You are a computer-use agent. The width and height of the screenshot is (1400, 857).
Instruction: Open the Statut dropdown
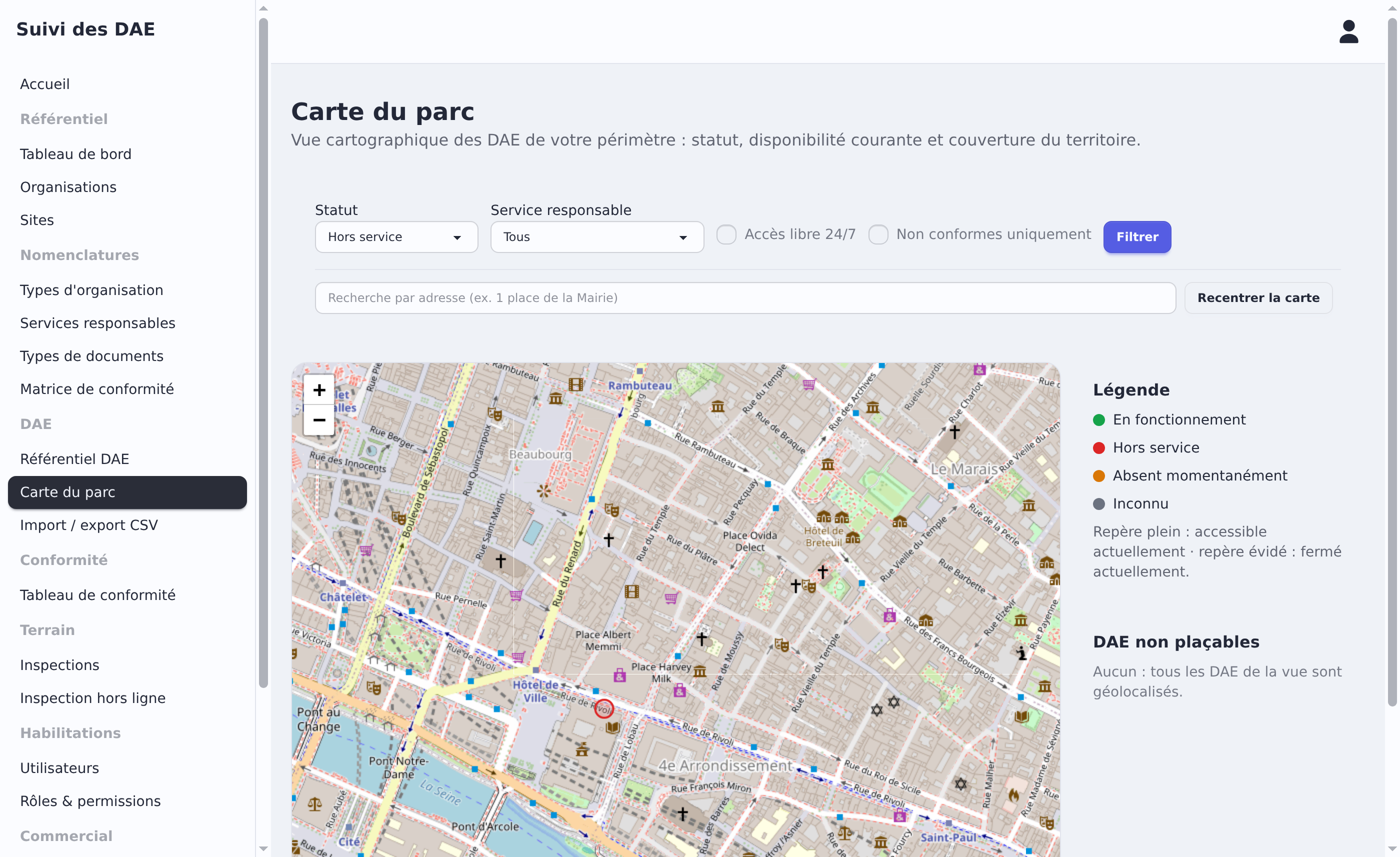396,237
